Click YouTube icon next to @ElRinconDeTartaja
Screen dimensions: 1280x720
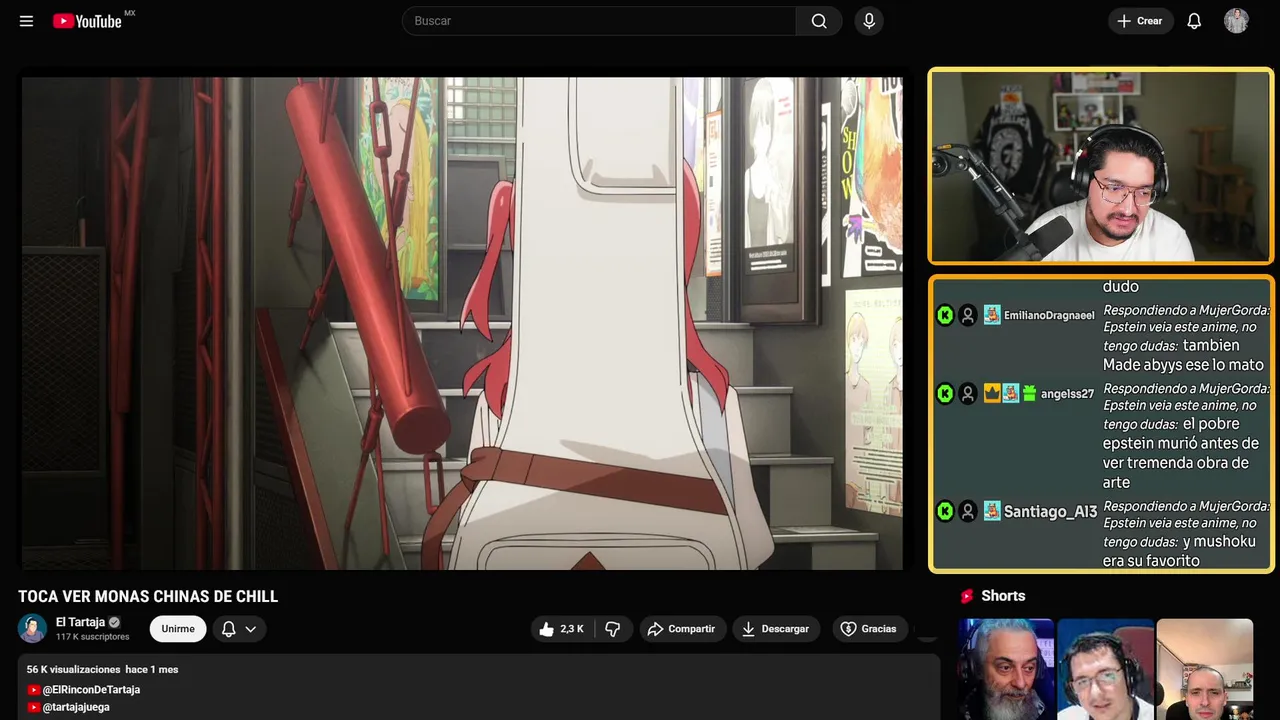point(34,690)
